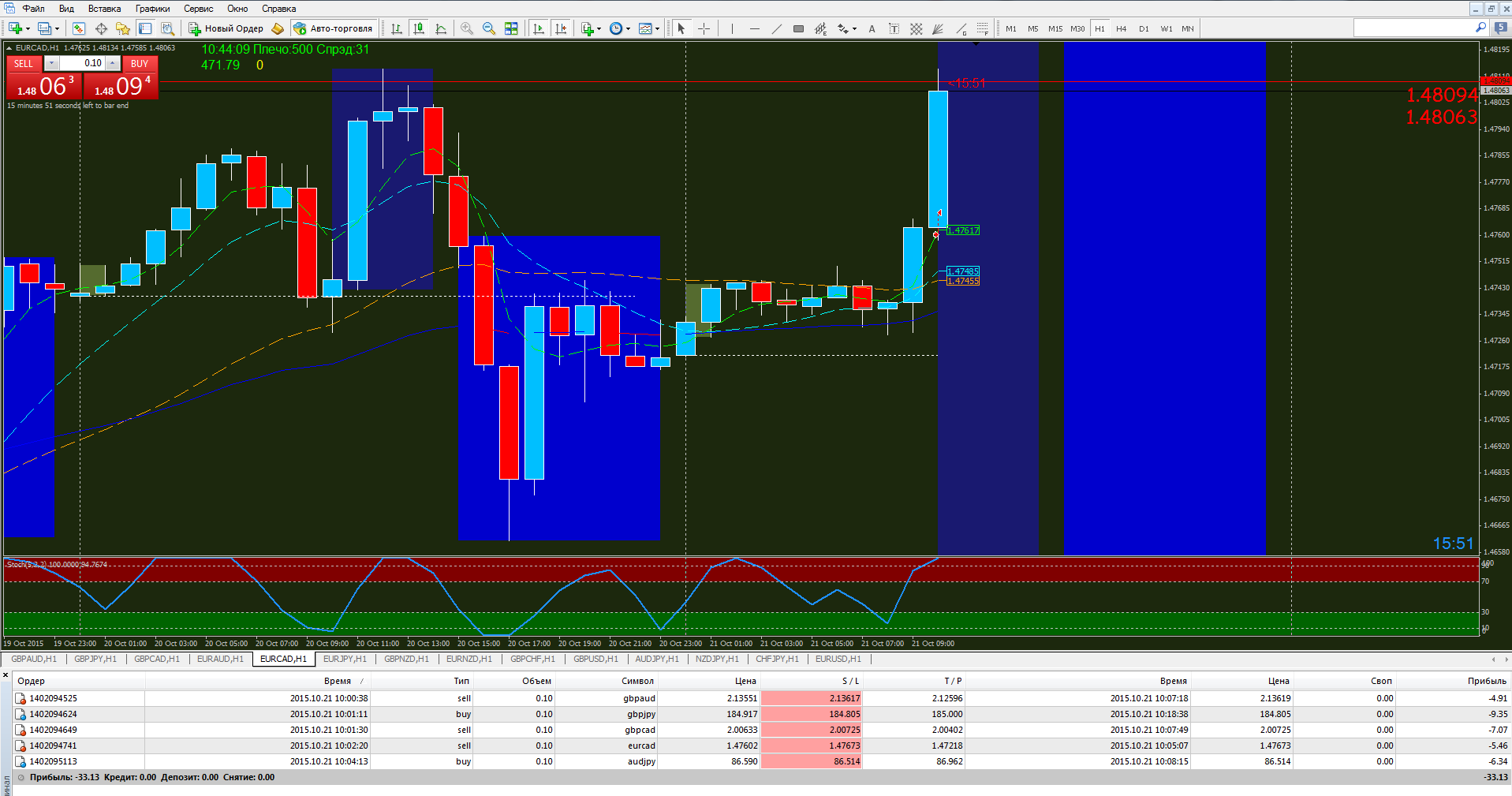
Task: Switch to GBPJPY,H1 chart tab
Action: click(95, 659)
